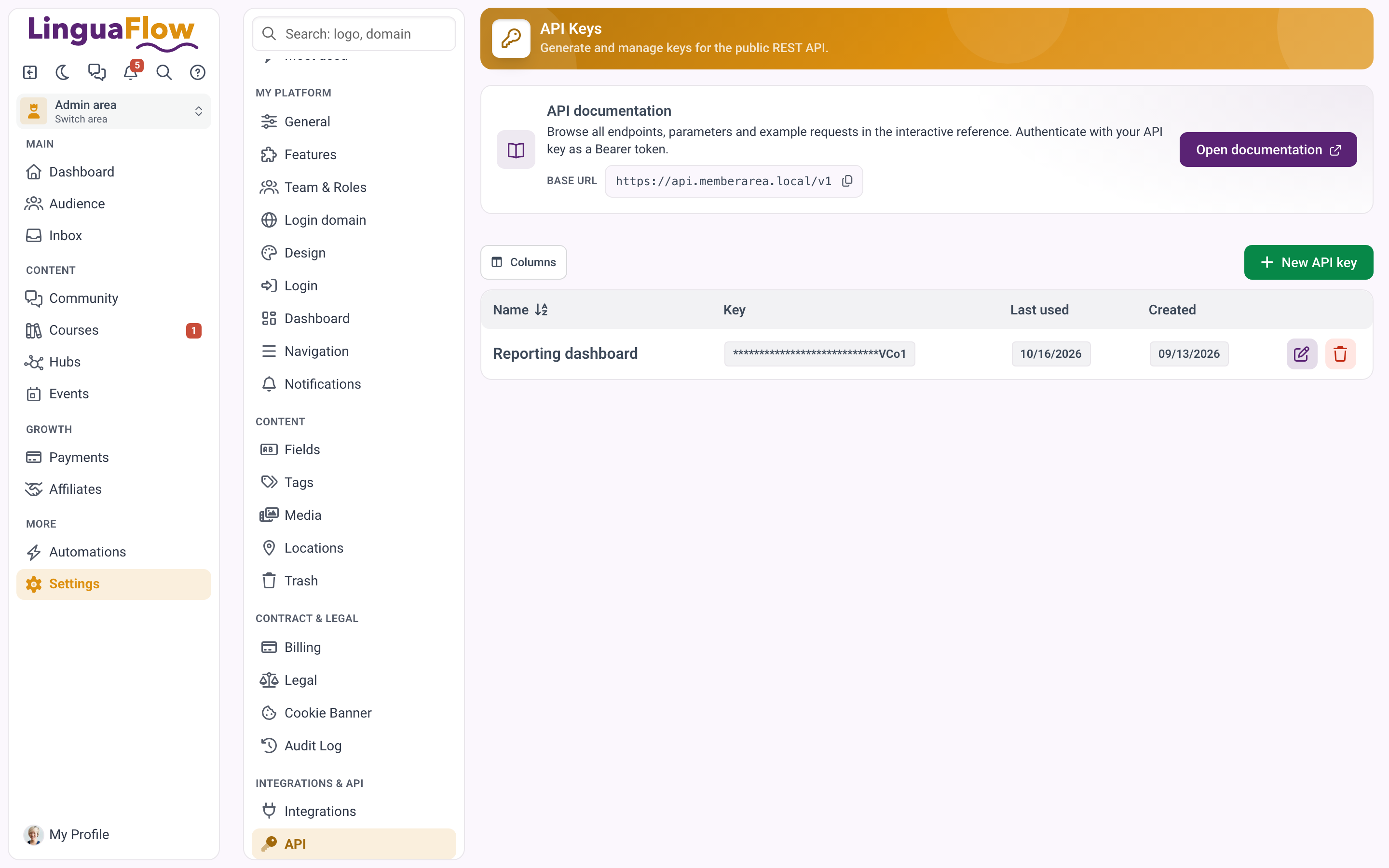Open the chat messages icon
The image size is (1389, 868).
pyautogui.click(x=96, y=72)
